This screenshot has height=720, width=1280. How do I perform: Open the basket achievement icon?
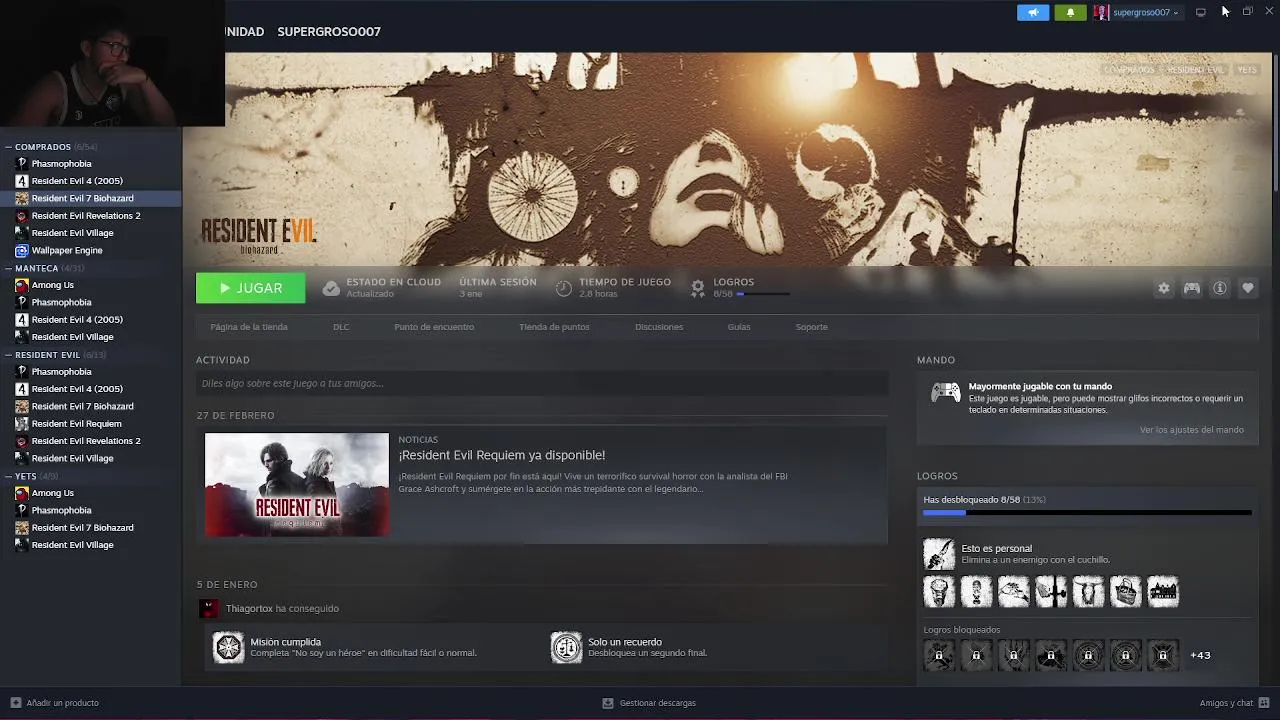(x=1125, y=592)
